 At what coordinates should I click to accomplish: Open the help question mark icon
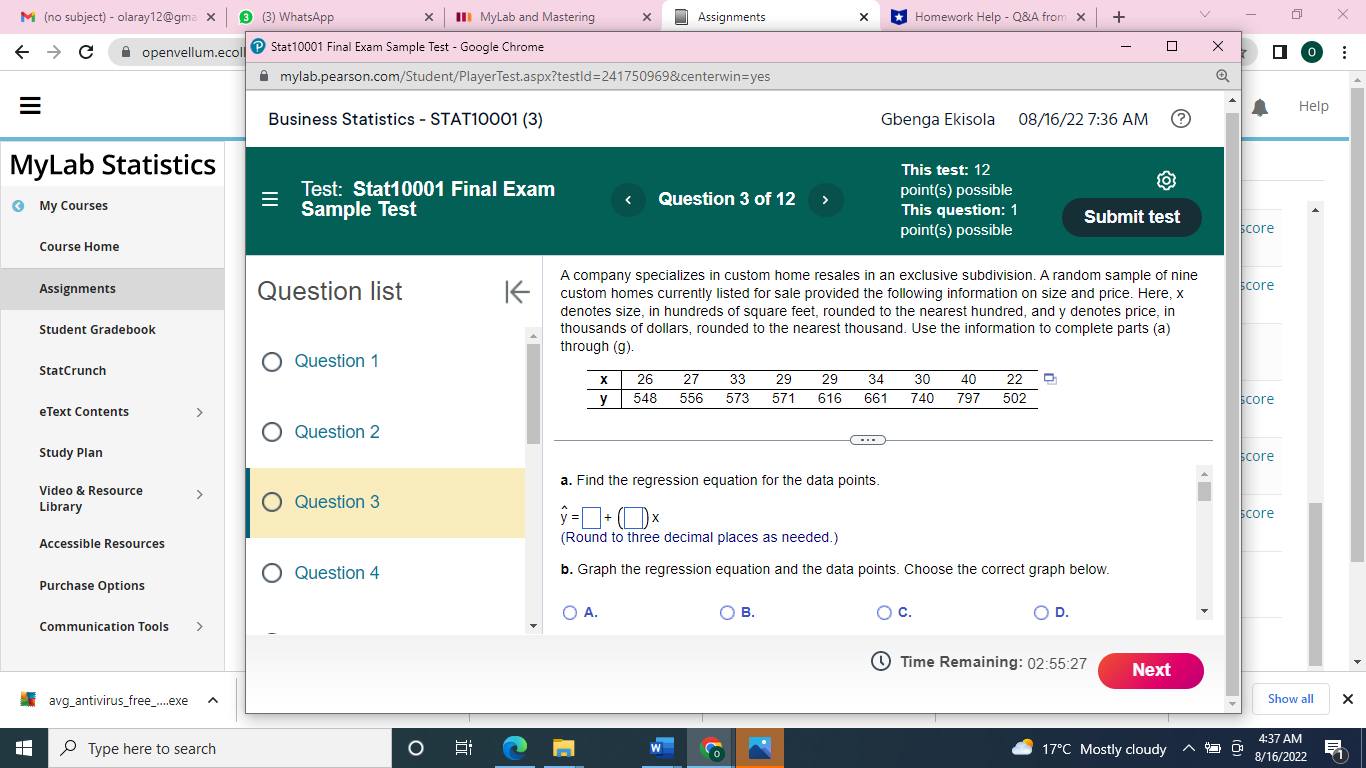point(1180,119)
